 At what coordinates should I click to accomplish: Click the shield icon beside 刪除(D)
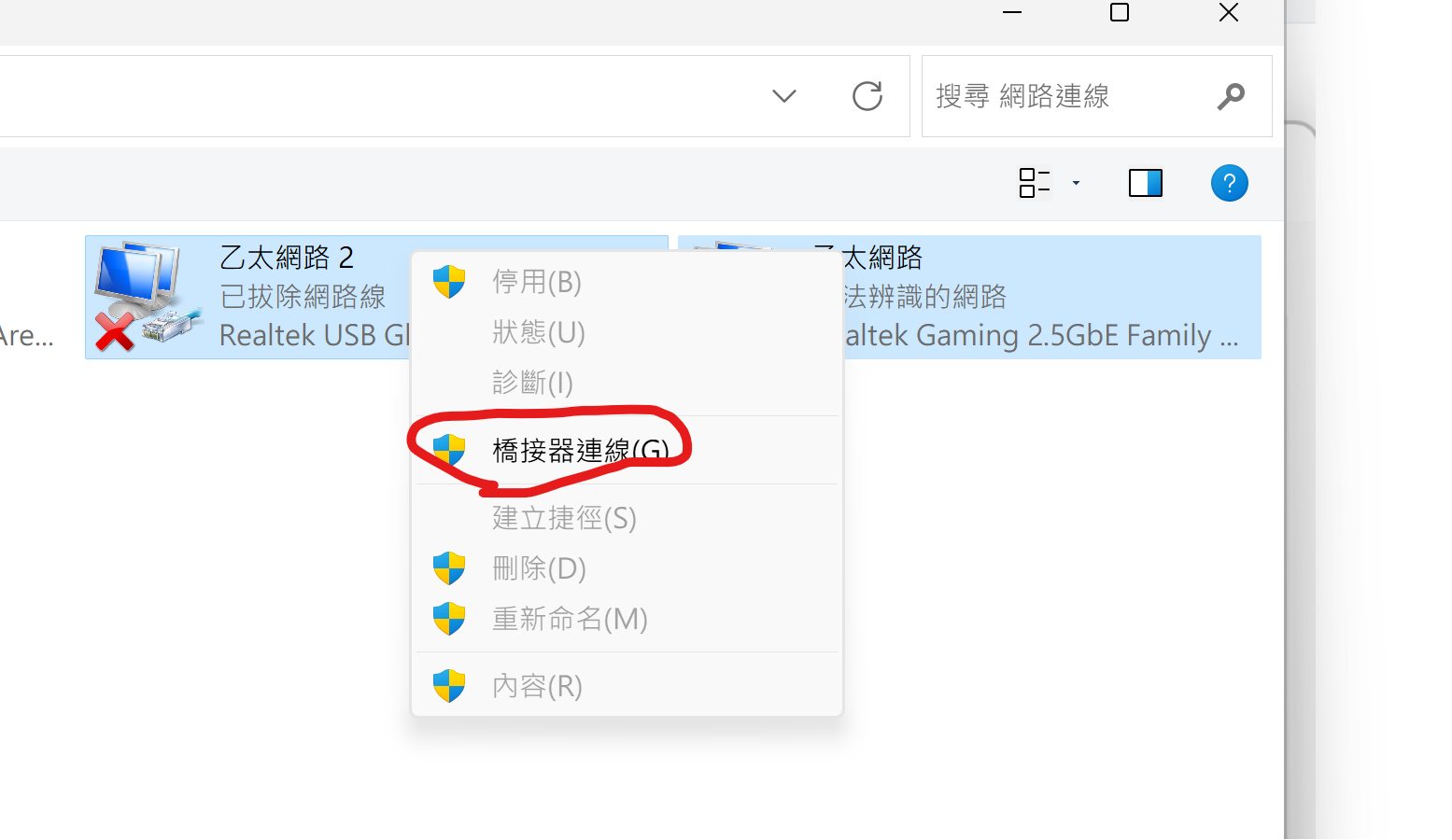click(x=449, y=567)
